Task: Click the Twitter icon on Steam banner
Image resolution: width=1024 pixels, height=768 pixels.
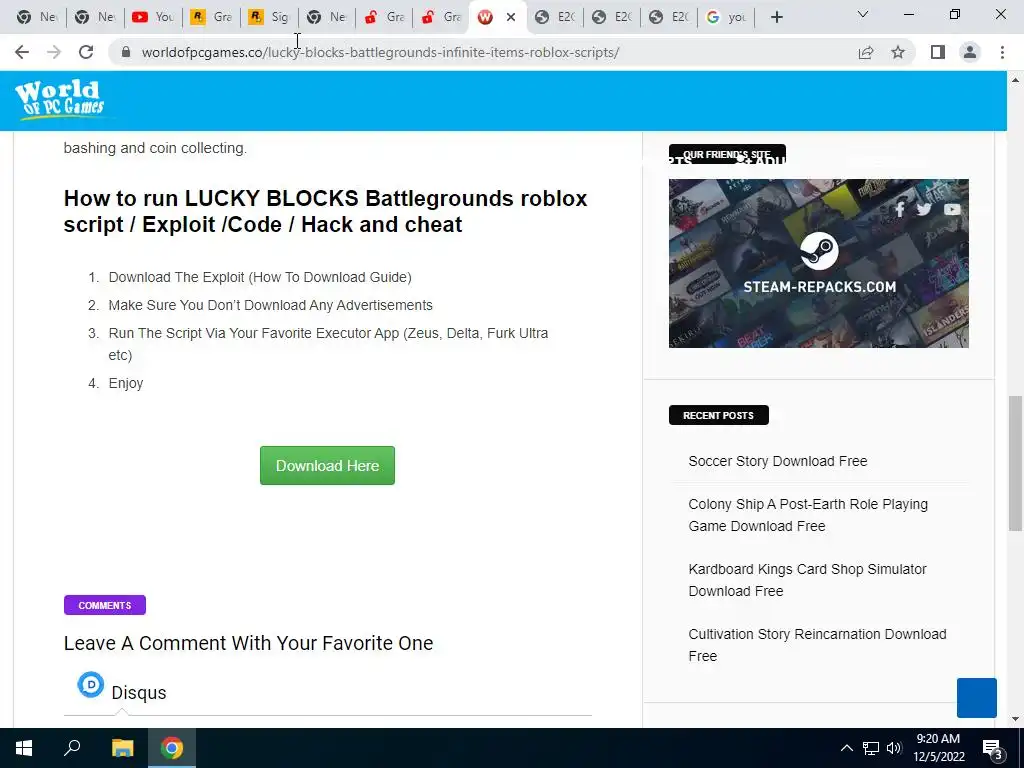Action: pyautogui.click(x=924, y=210)
